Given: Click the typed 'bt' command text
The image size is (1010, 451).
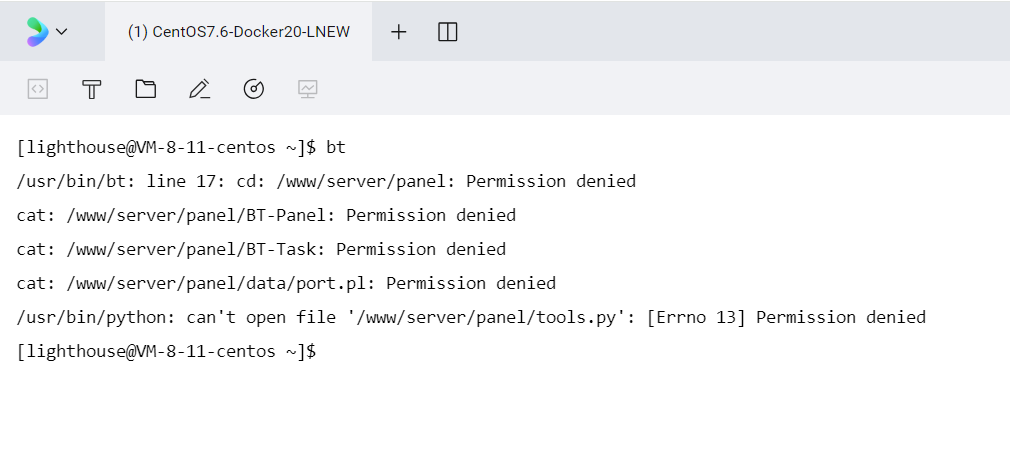Looking at the screenshot, I should [336, 148].
